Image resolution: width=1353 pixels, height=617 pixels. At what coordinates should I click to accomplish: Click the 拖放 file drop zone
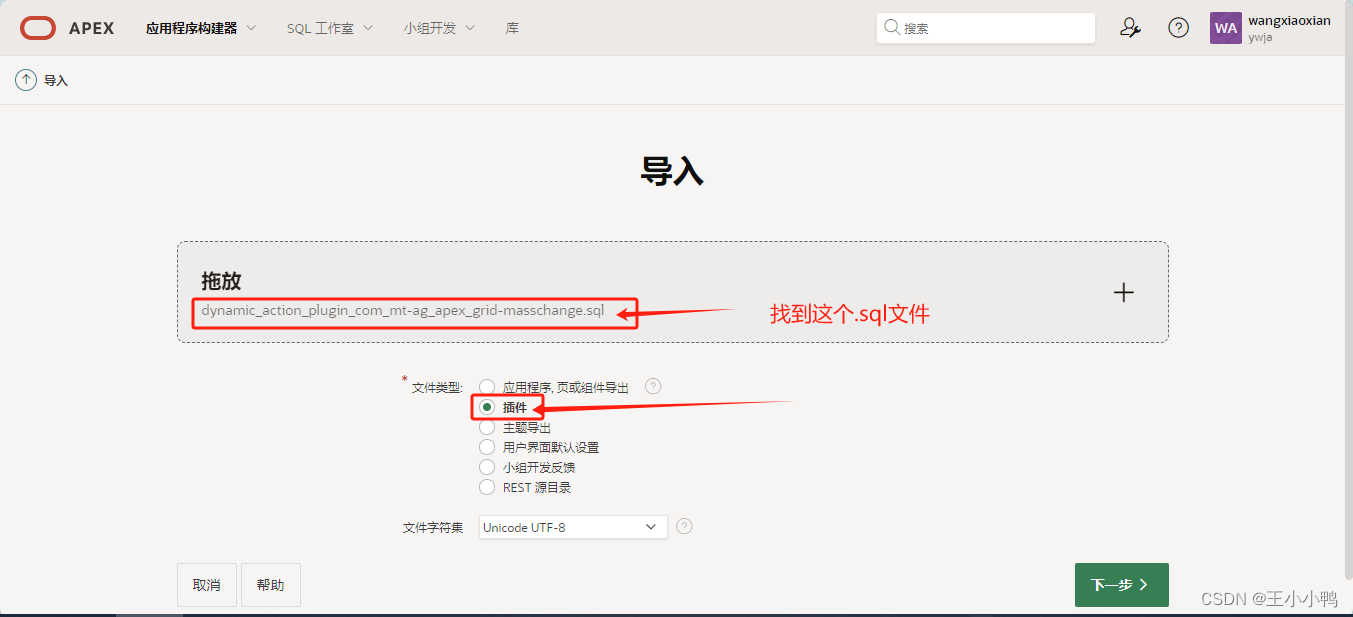coord(673,292)
